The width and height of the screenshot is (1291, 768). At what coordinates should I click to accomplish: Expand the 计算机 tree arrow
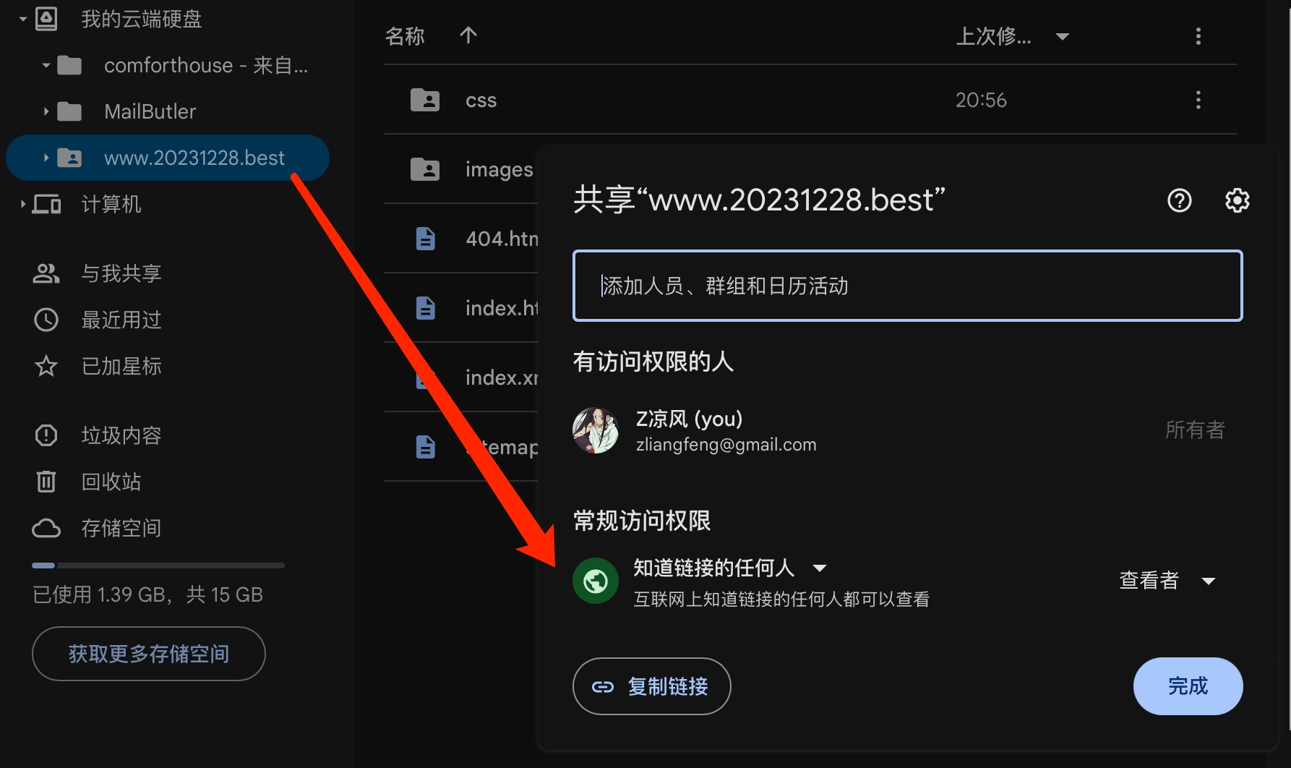coord(22,204)
